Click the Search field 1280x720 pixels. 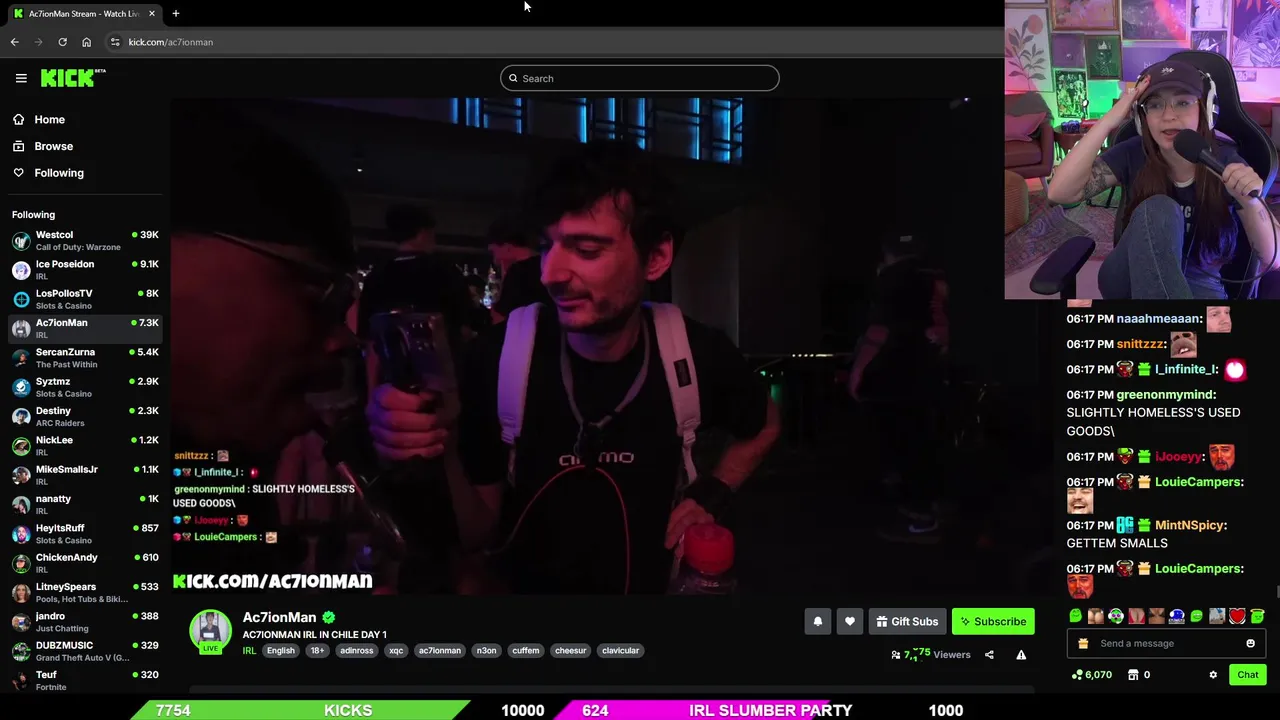(640, 78)
